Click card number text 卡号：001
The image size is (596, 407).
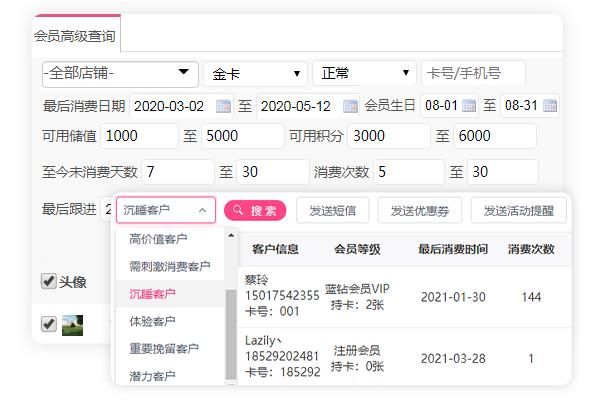point(272,312)
